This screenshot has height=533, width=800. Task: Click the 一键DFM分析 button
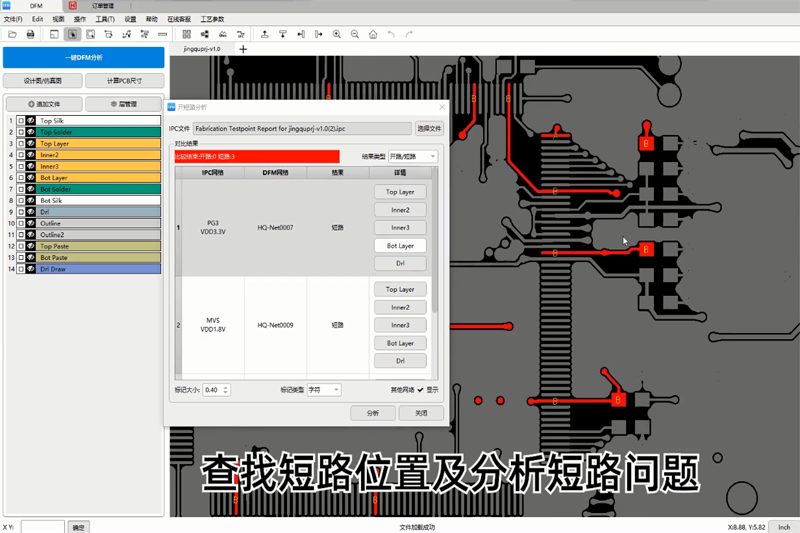click(x=84, y=58)
